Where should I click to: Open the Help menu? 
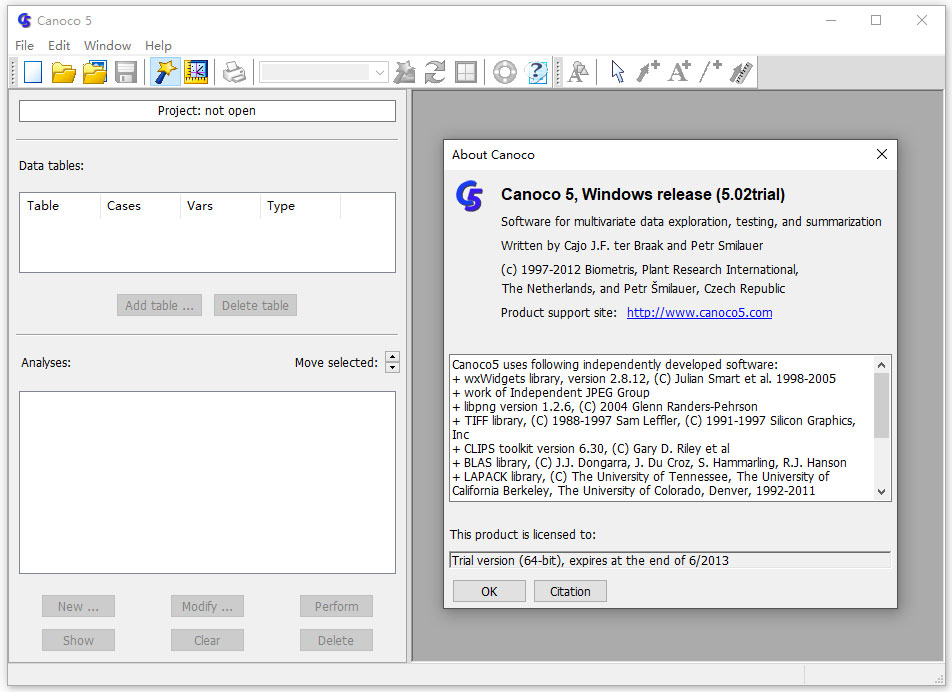tap(158, 46)
